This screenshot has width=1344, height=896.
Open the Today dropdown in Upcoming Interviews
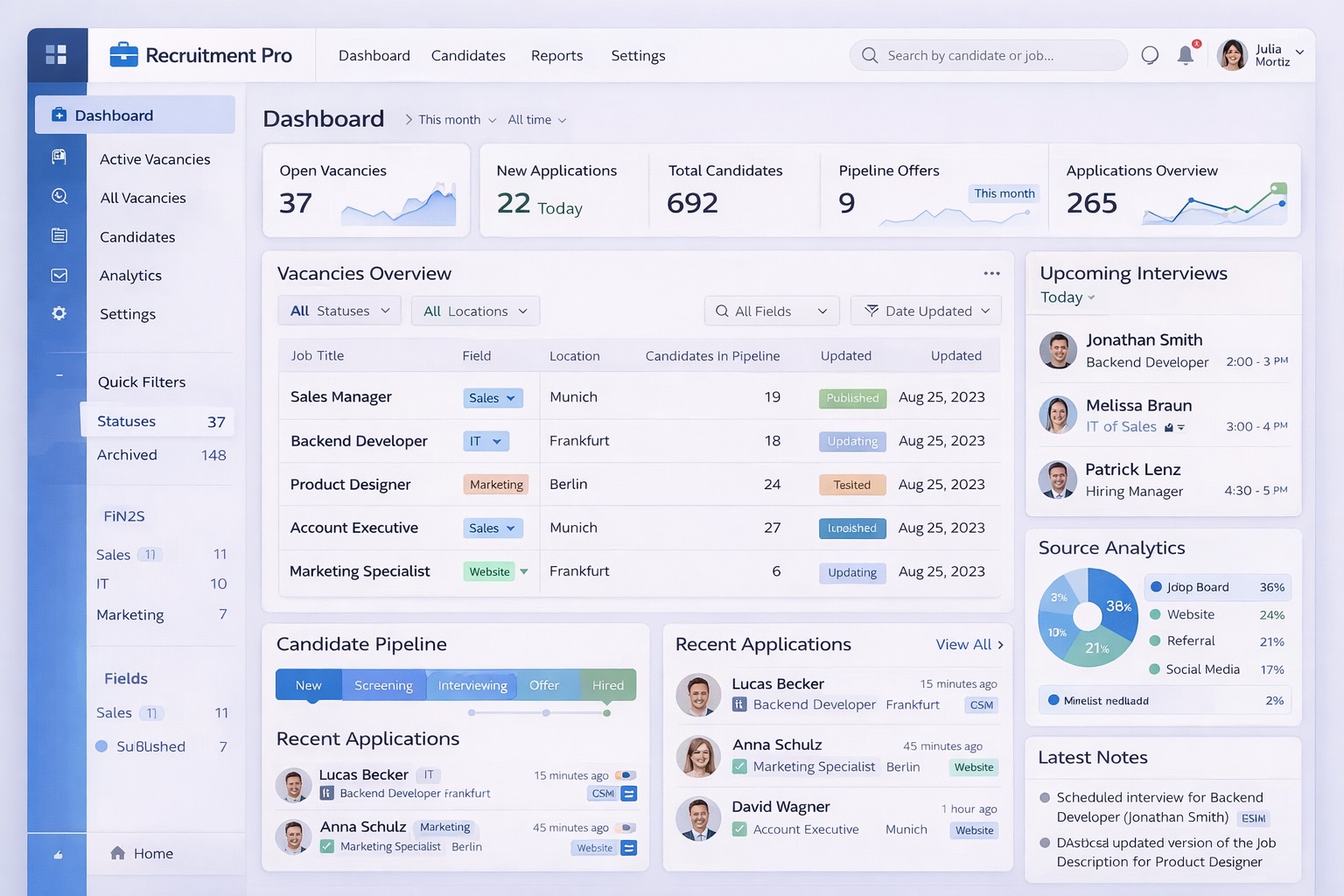click(x=1066, y=297)
